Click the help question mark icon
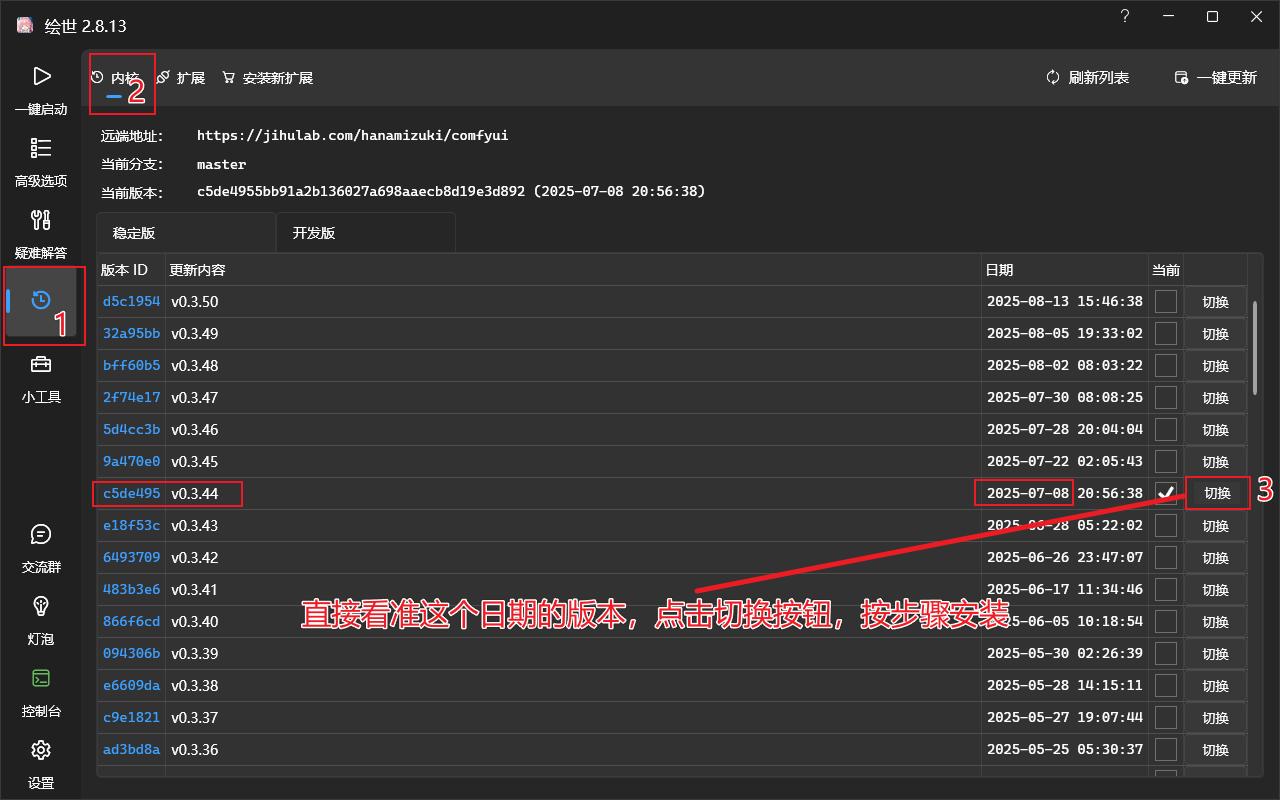The height and width of the screenshot is (800, 1280). [1125, 16]
